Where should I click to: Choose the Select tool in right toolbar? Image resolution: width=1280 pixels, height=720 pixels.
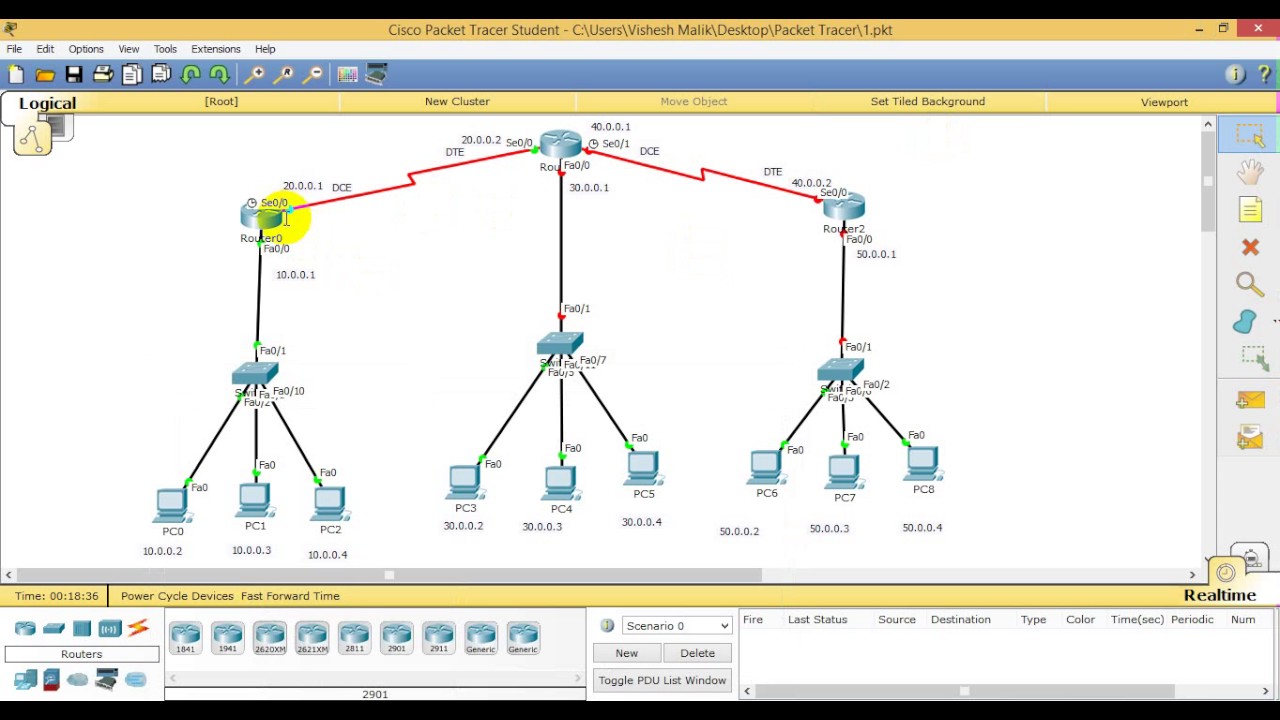pos(1250,136)
